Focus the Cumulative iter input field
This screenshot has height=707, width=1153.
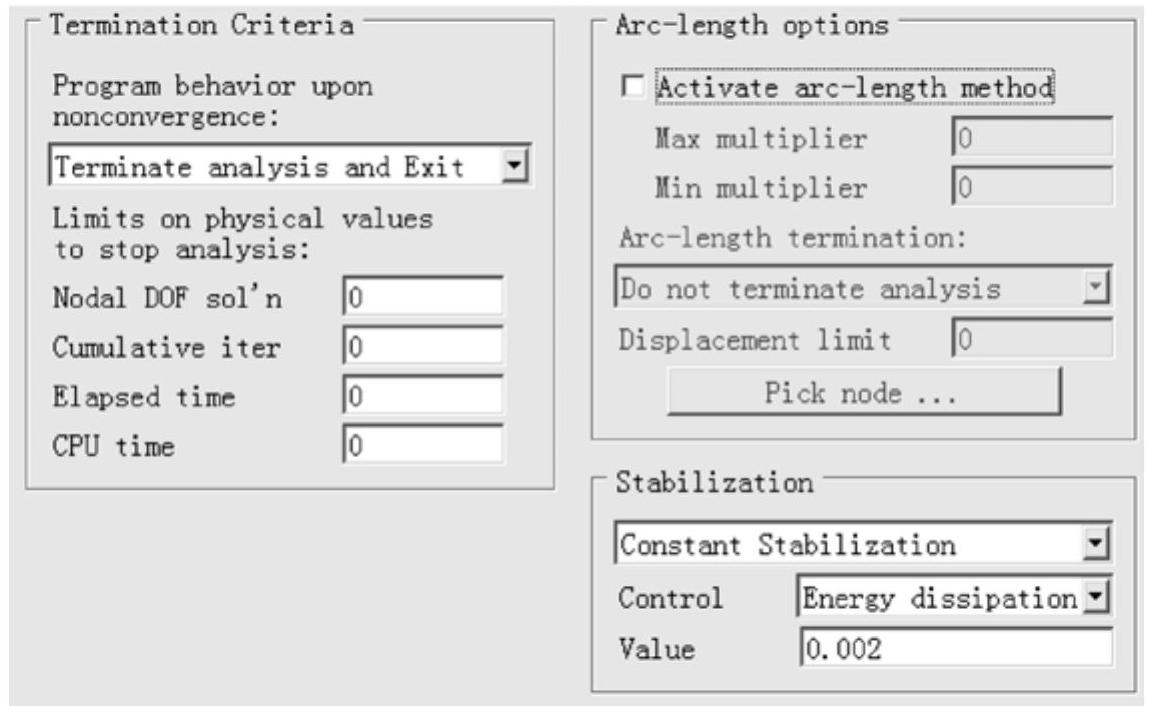tap(423, 347)
